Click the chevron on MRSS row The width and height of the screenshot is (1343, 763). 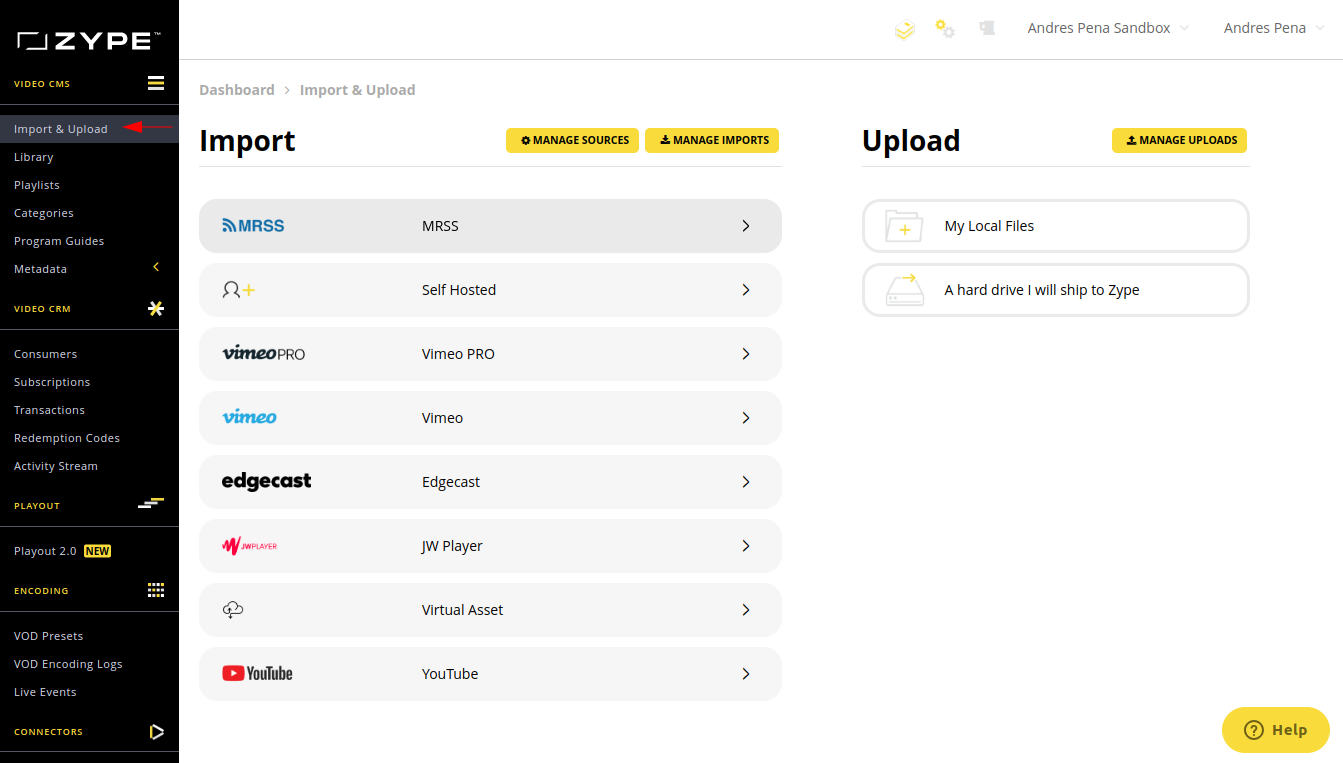(746, 226)
